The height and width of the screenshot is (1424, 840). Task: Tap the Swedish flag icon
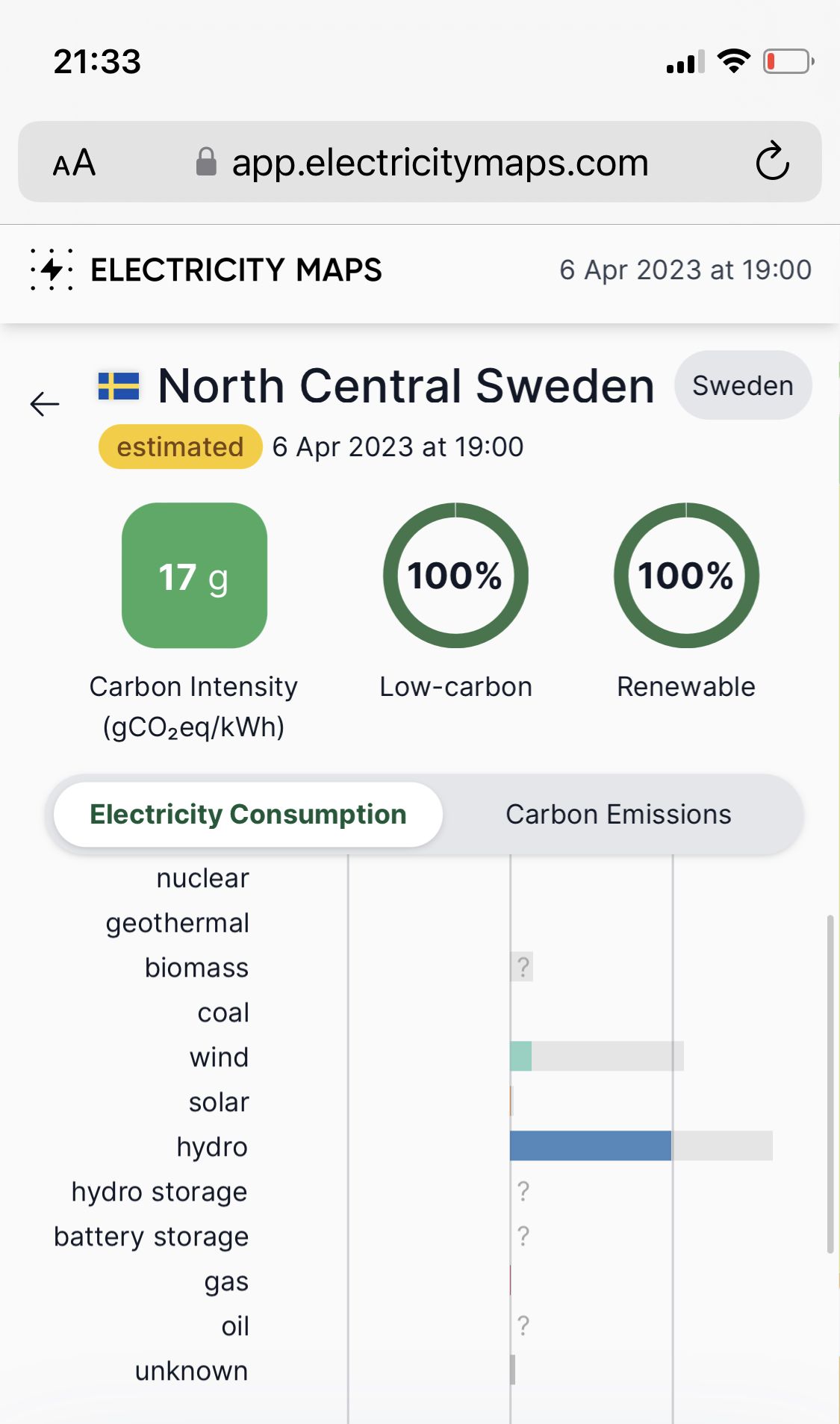119,386
